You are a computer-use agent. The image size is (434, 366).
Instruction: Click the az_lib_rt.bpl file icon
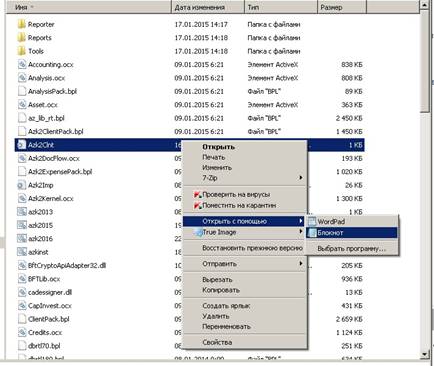[x=22, y=118]
